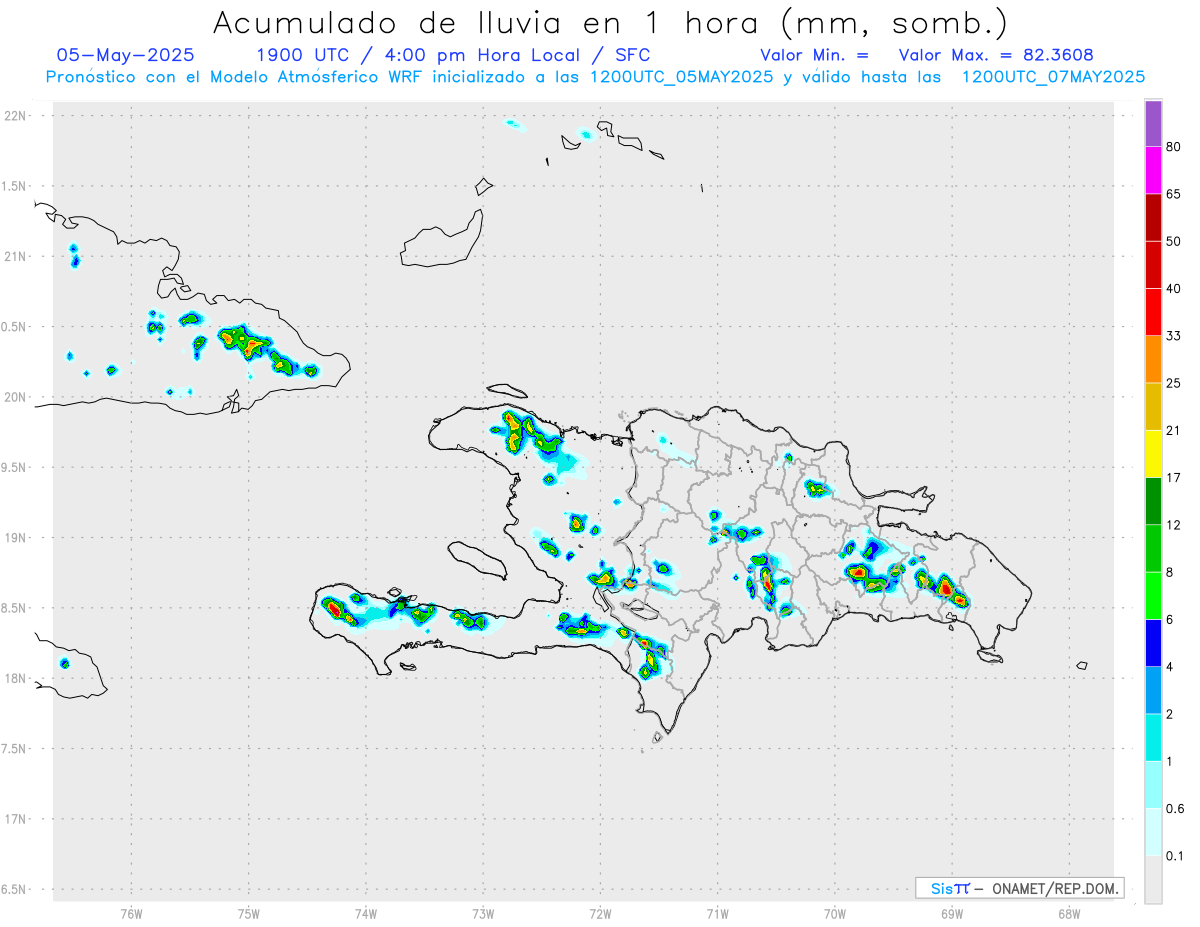Click the legend value '21'
The height and width of the screenshot is (927, 1200).
point(1174,431)
